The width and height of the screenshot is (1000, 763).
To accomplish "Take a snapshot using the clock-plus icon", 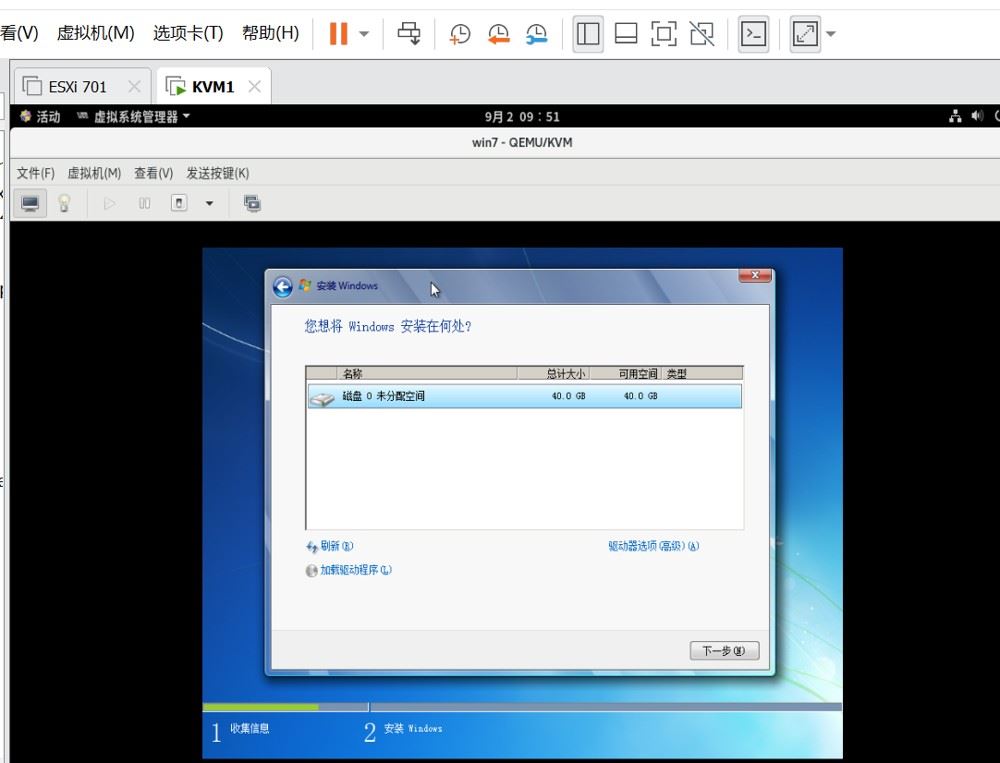I will pos(459,34).
